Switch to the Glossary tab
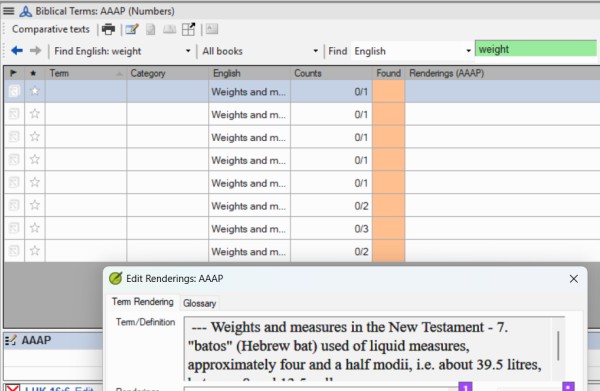600x391 pixels. point(199,303)
